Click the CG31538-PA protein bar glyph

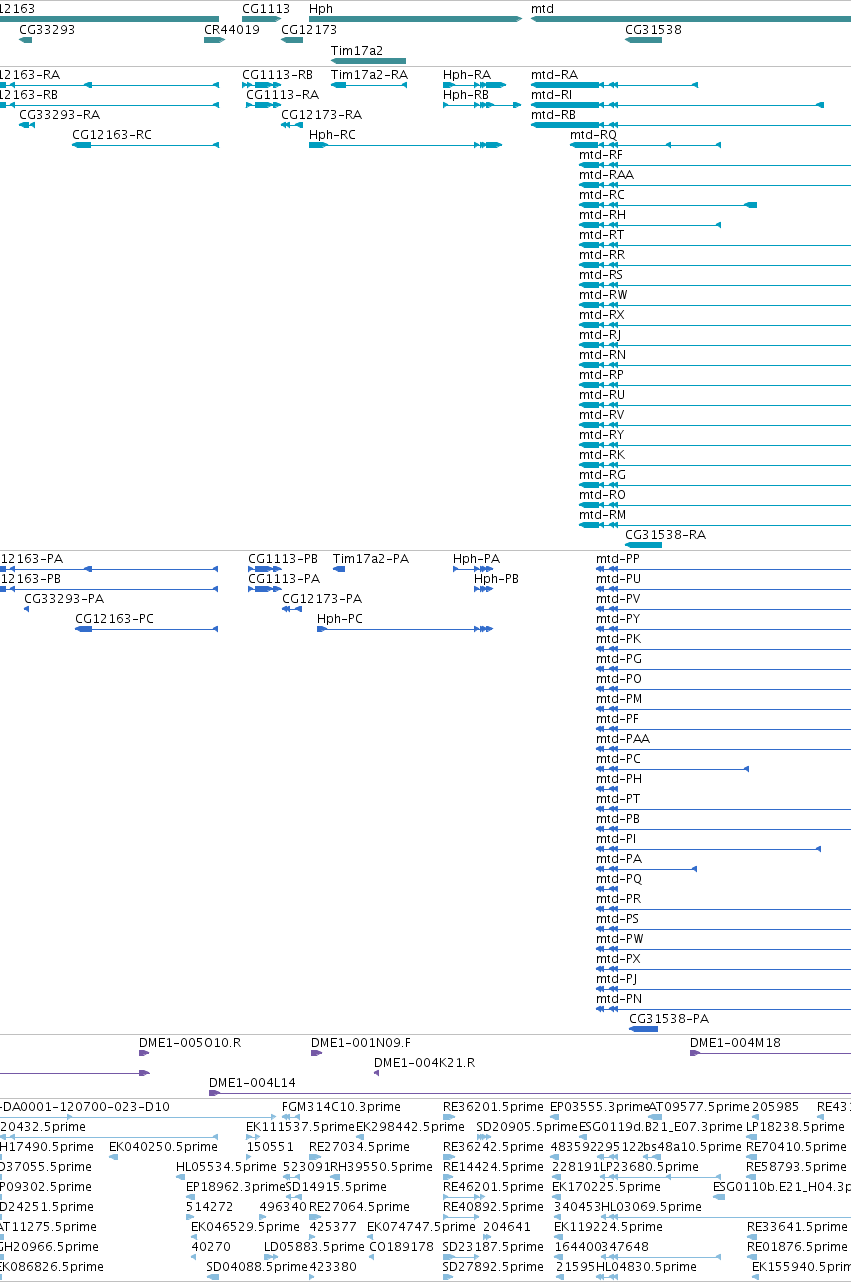[643, 1029]
